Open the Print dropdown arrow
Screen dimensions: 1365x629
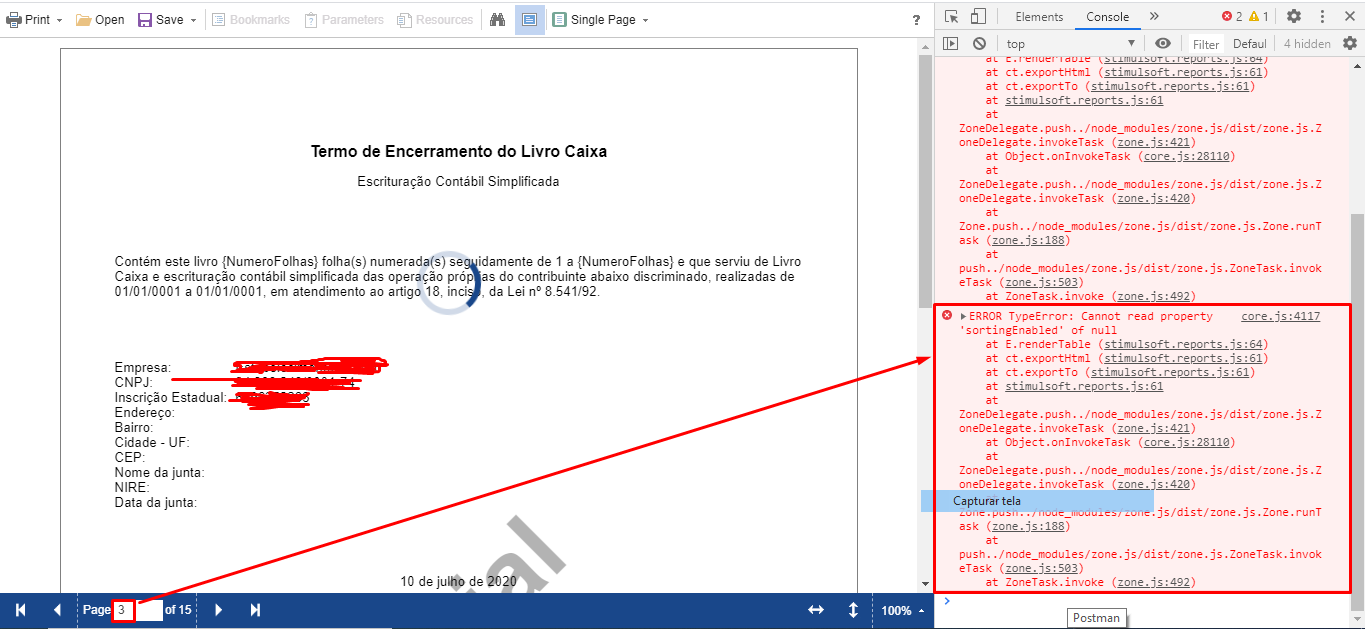coord(60,20)
